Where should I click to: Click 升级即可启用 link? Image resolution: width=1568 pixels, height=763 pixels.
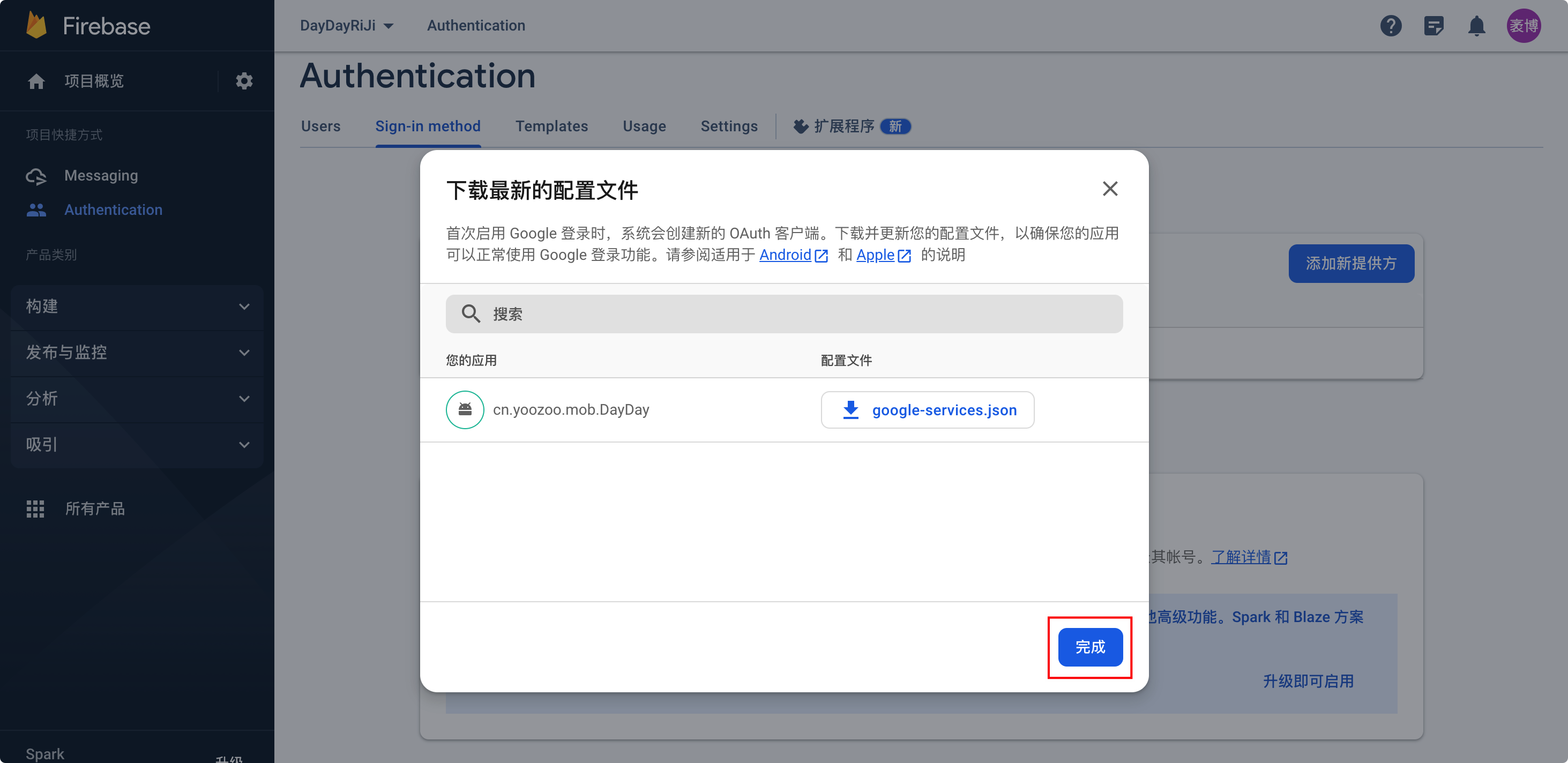pos(1308,682)
